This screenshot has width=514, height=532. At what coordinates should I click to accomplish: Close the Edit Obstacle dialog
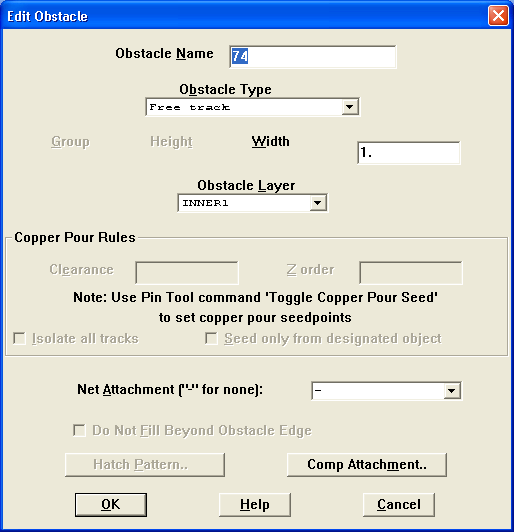point(498,16)
